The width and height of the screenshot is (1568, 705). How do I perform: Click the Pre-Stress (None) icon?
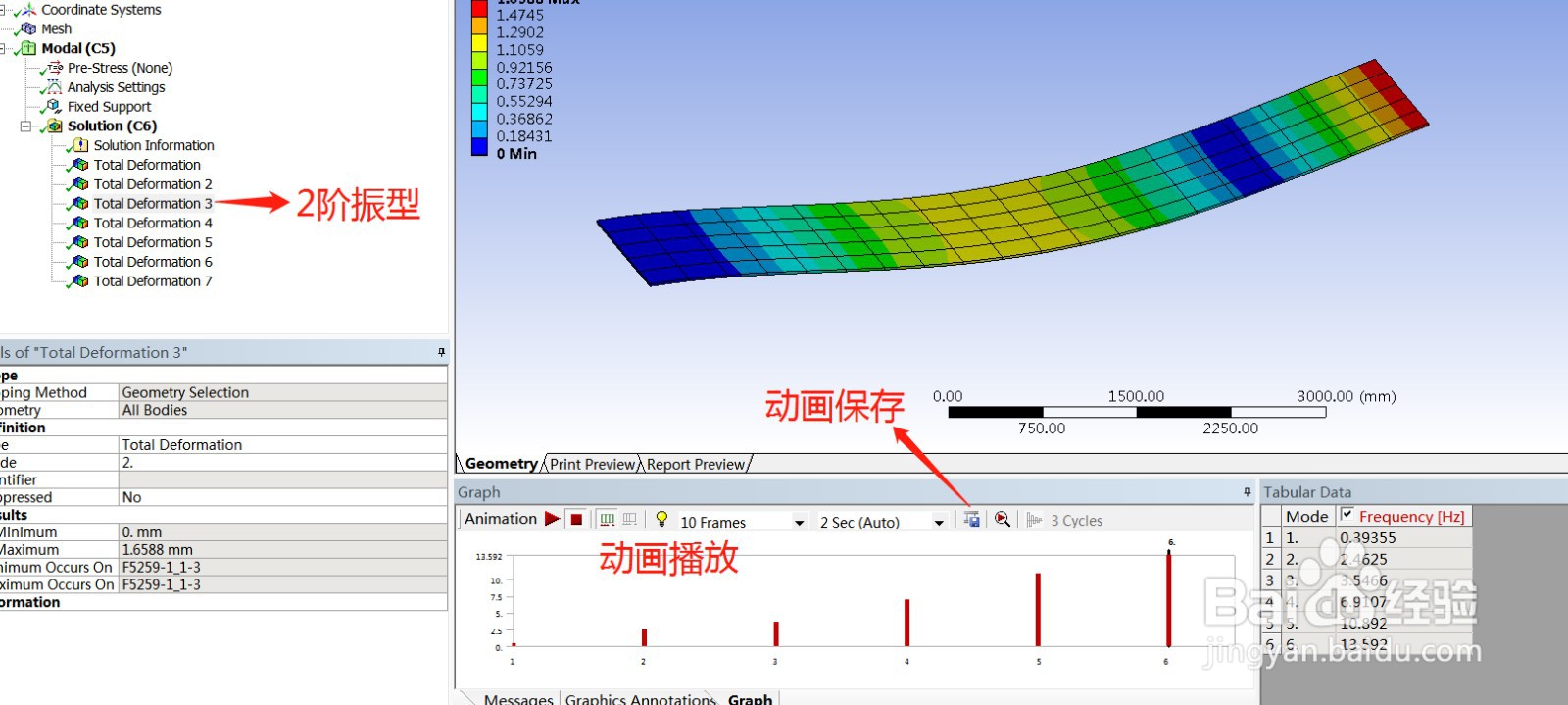pos(55,68)
